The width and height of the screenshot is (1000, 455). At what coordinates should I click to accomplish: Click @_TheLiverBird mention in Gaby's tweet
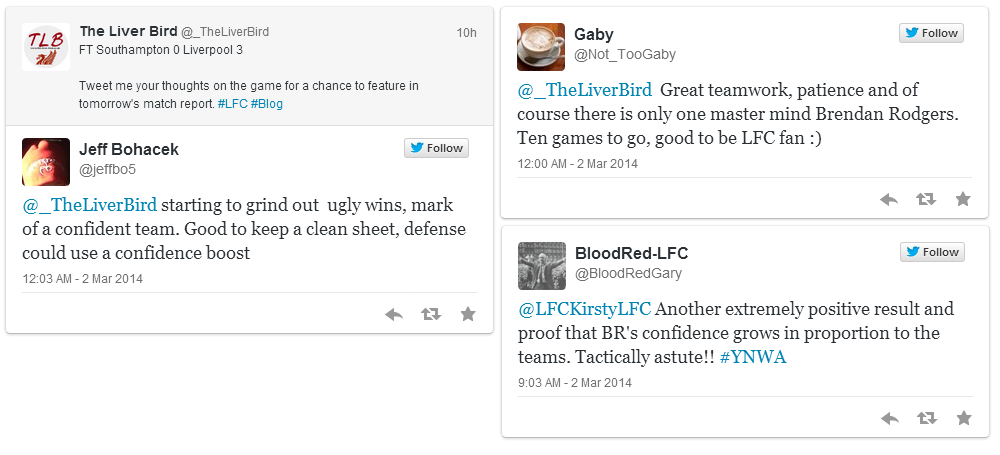pyautogui.click(x=584, y=90)
